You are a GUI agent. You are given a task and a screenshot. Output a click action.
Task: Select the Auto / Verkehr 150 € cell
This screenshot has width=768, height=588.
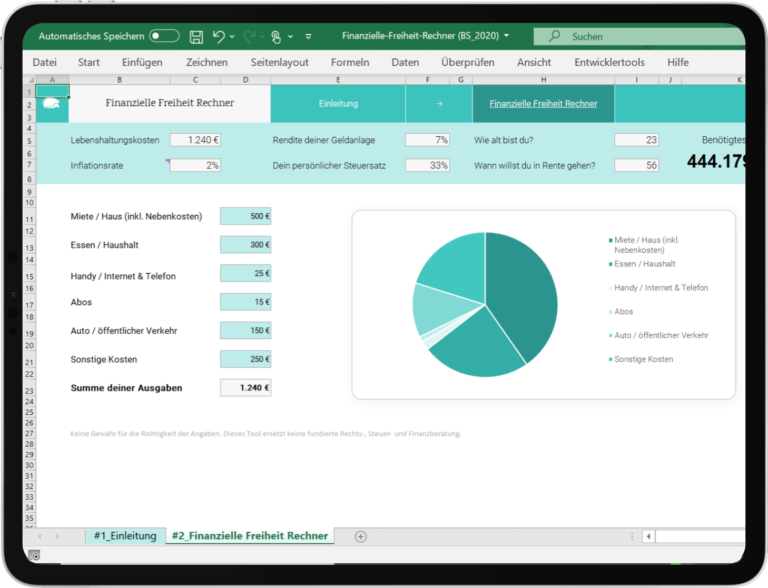pos(245,330)
